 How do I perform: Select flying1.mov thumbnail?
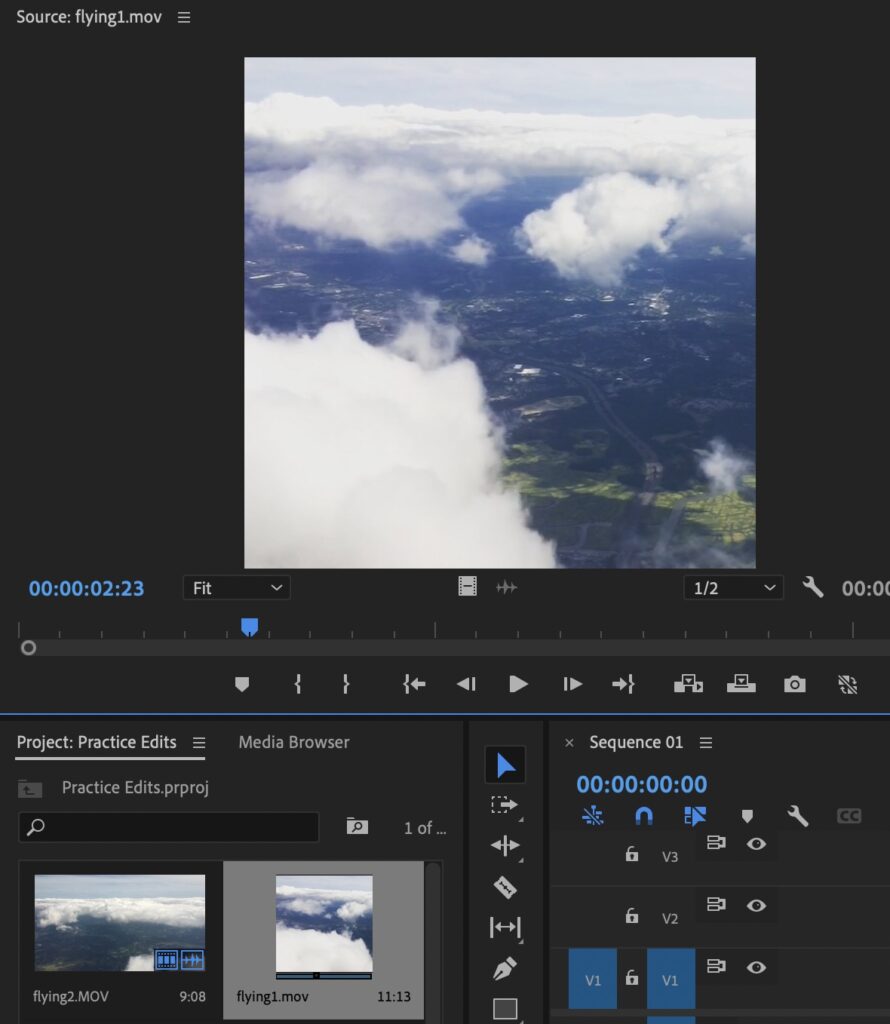(324, 923)
